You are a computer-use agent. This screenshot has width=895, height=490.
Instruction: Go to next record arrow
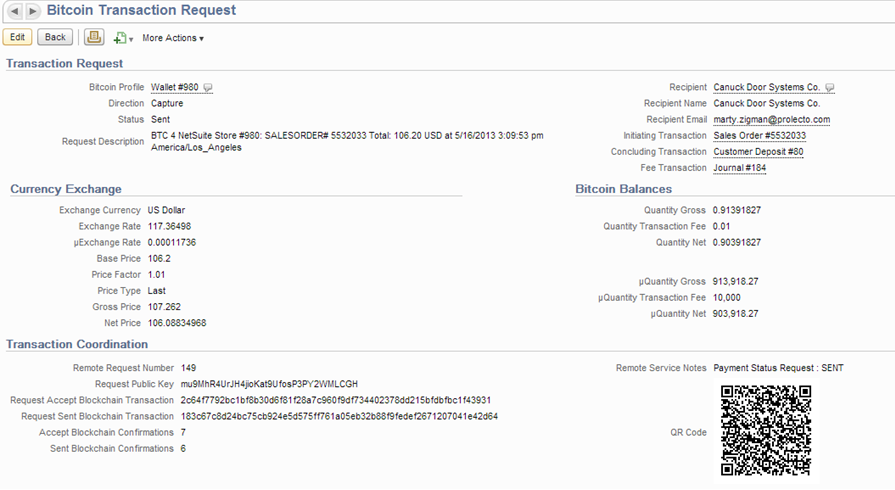click(x=33, y=11)
